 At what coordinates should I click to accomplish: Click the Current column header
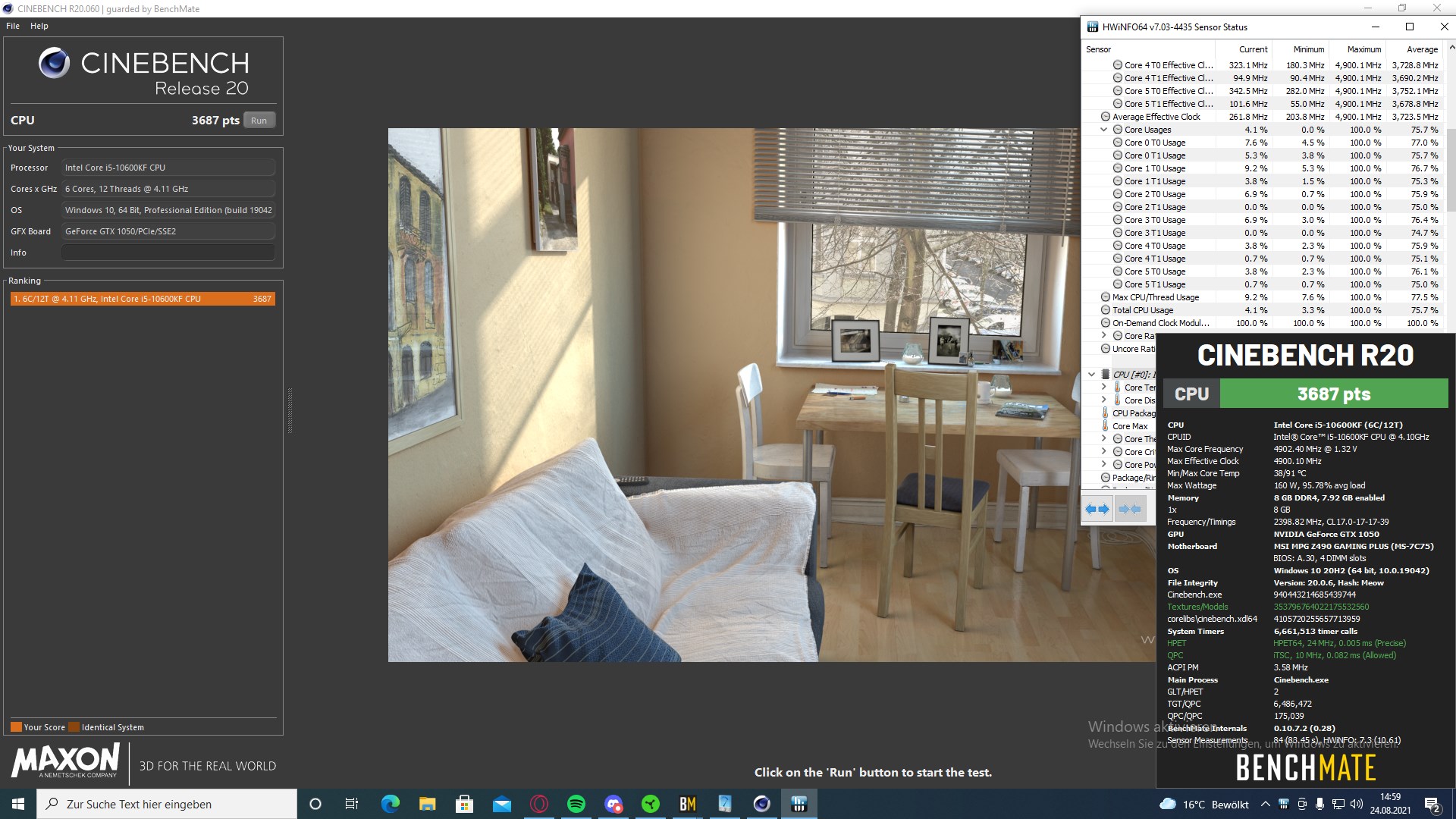tap(1244, 49)
